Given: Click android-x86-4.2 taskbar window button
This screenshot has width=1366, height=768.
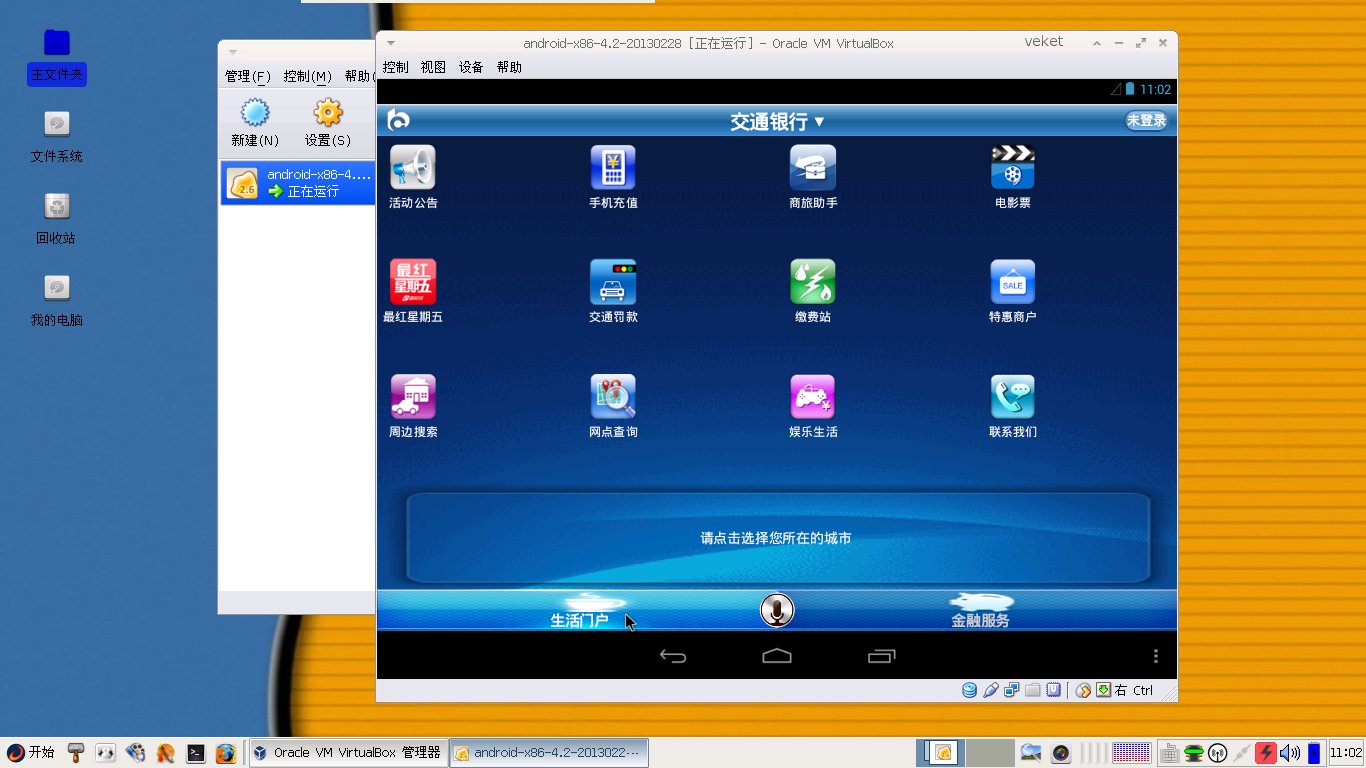Looking at the screenshot, I should pos(549,753).
